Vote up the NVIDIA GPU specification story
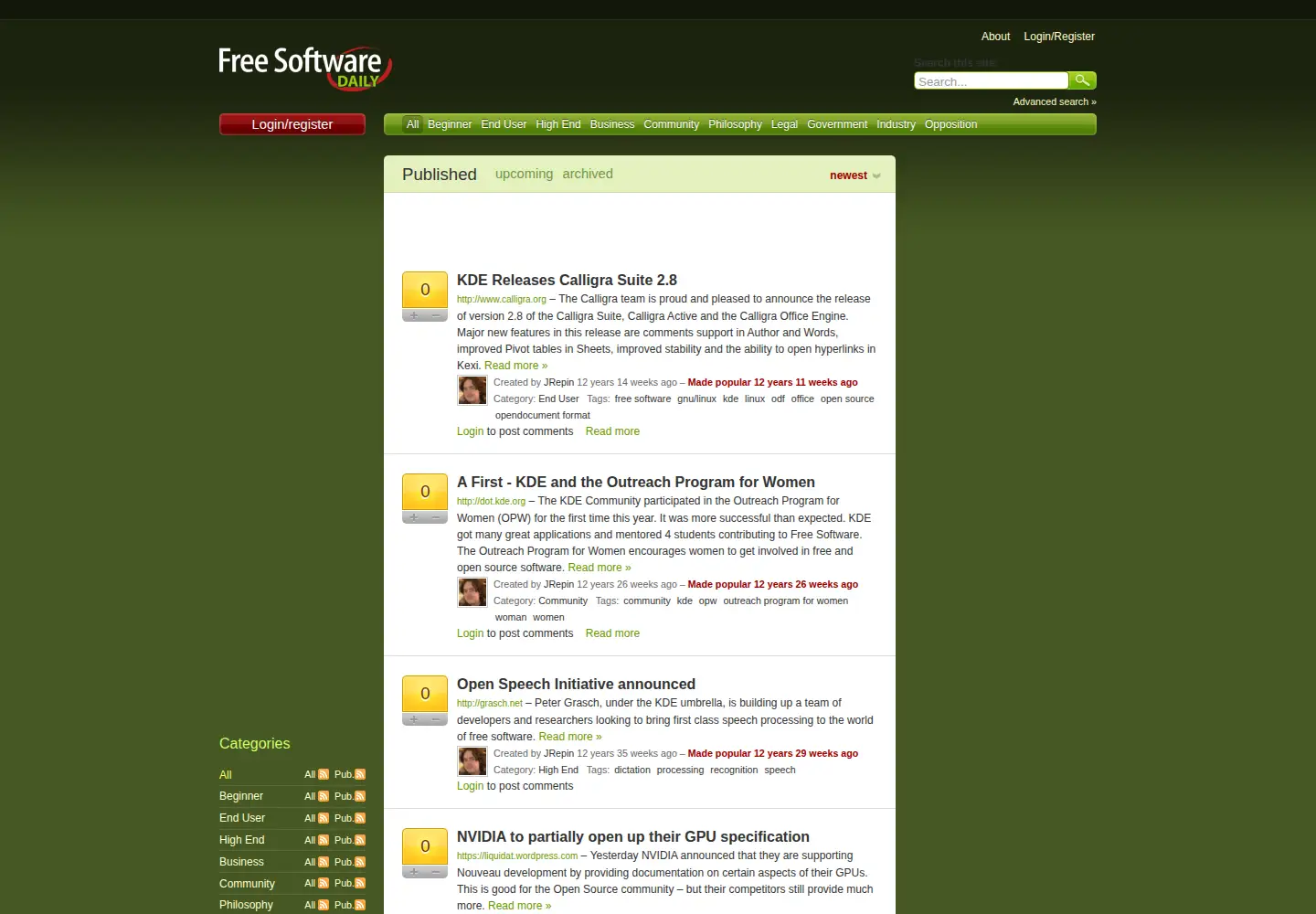1316x914 pixels. tap(414, 872)
